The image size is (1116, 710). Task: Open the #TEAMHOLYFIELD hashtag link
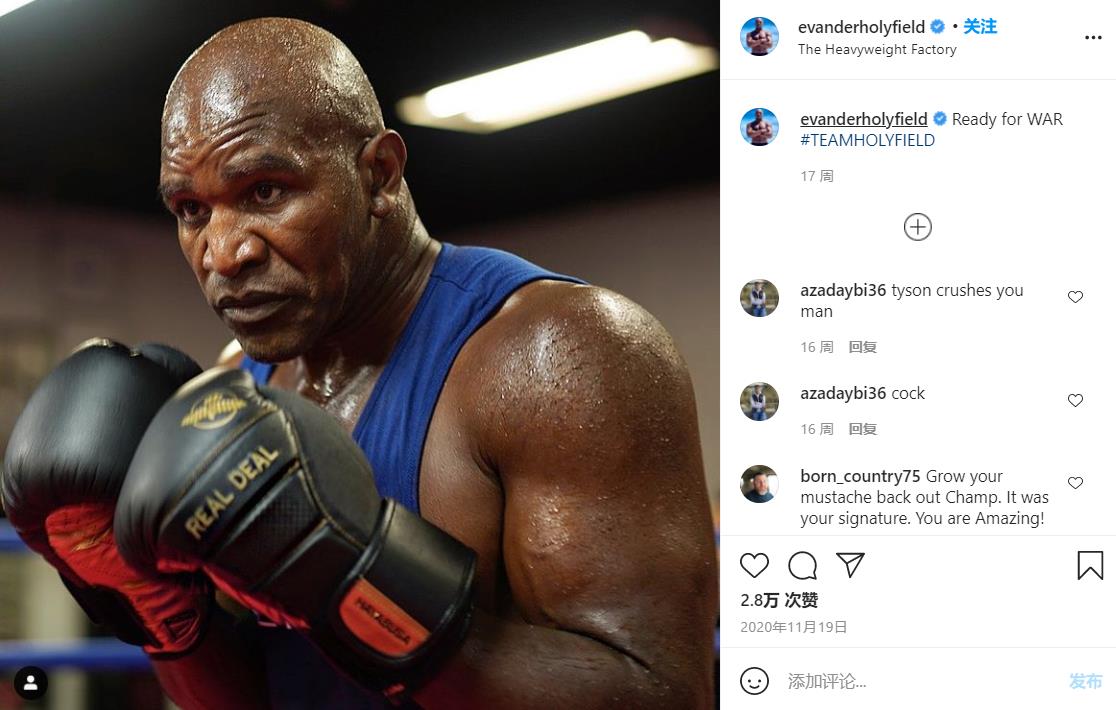click(x=868, y=140)
